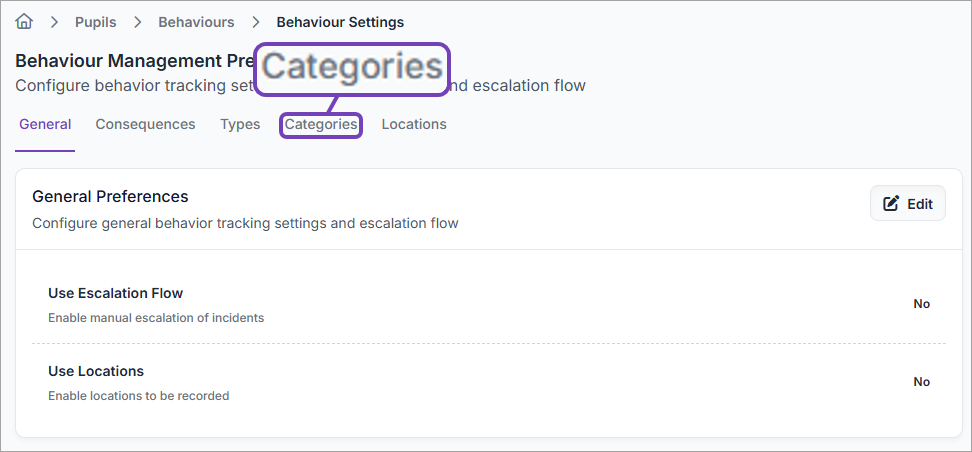972x452 pixels.
Task: Switch to the Types tab
Action: click(x=240, y=125)
